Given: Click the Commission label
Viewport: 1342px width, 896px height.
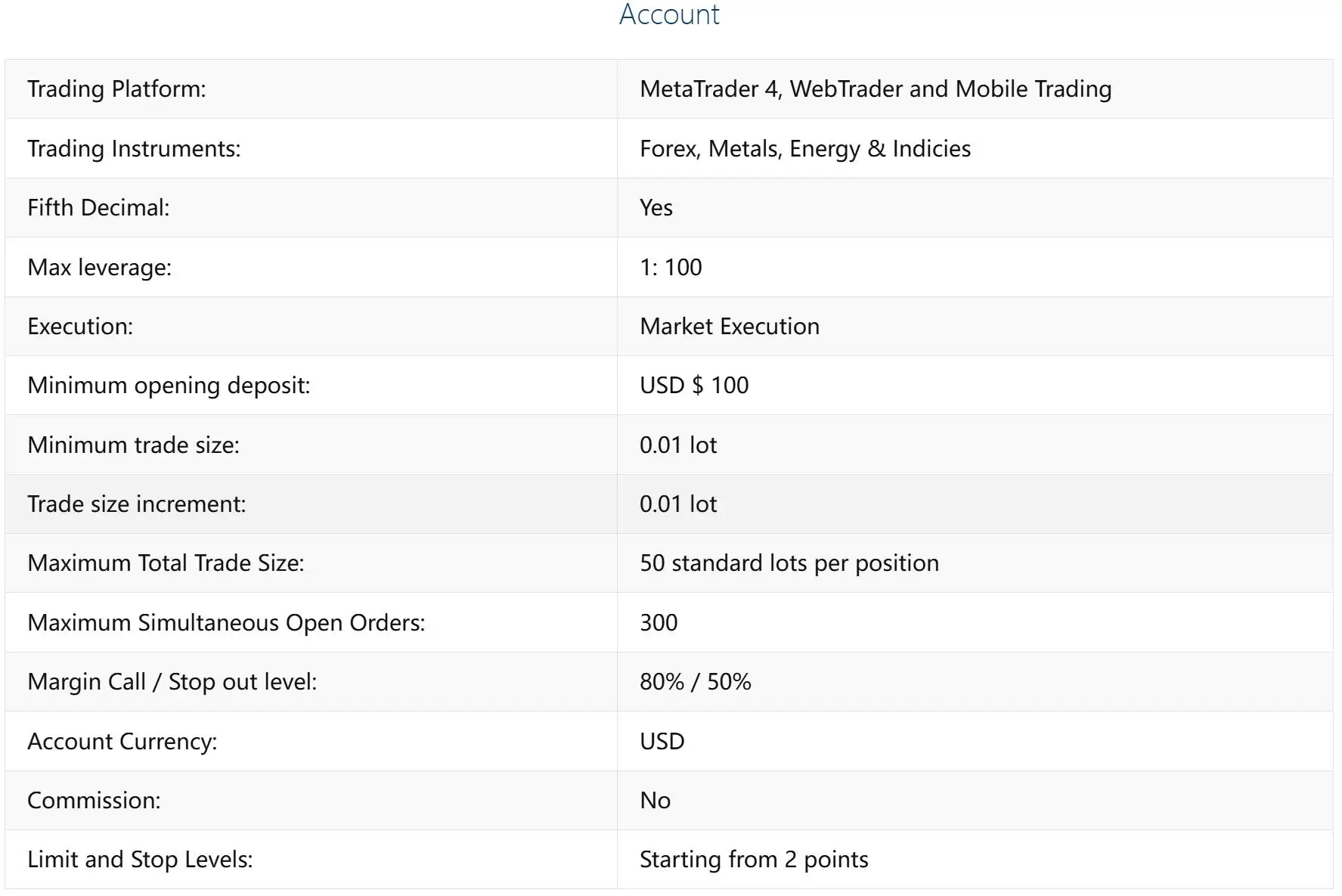Looking at the screenshot, I should [x=94, y=801].
